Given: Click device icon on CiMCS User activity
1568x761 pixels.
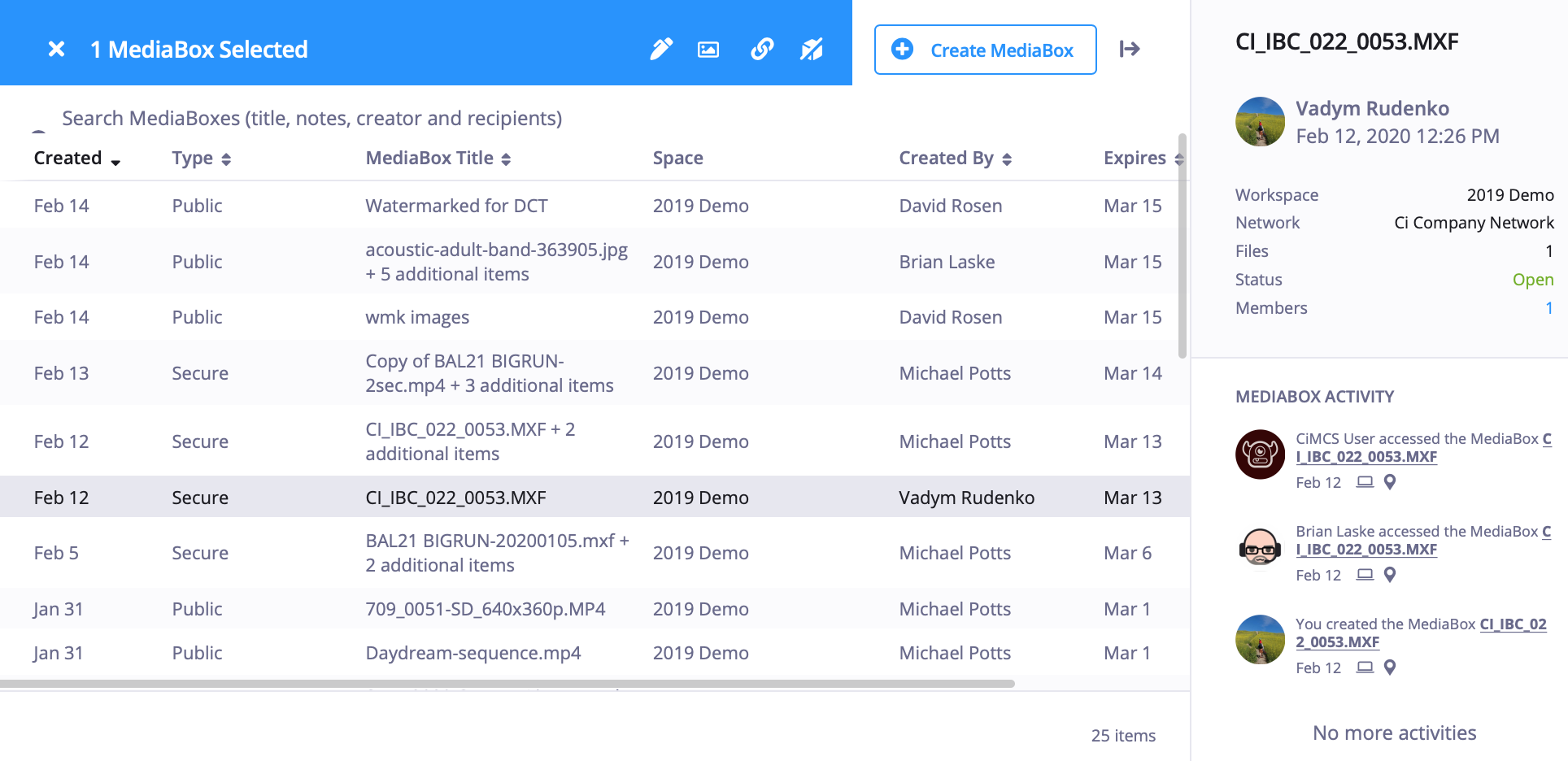Looking at the screenshot, I should tap(1365, 482).
